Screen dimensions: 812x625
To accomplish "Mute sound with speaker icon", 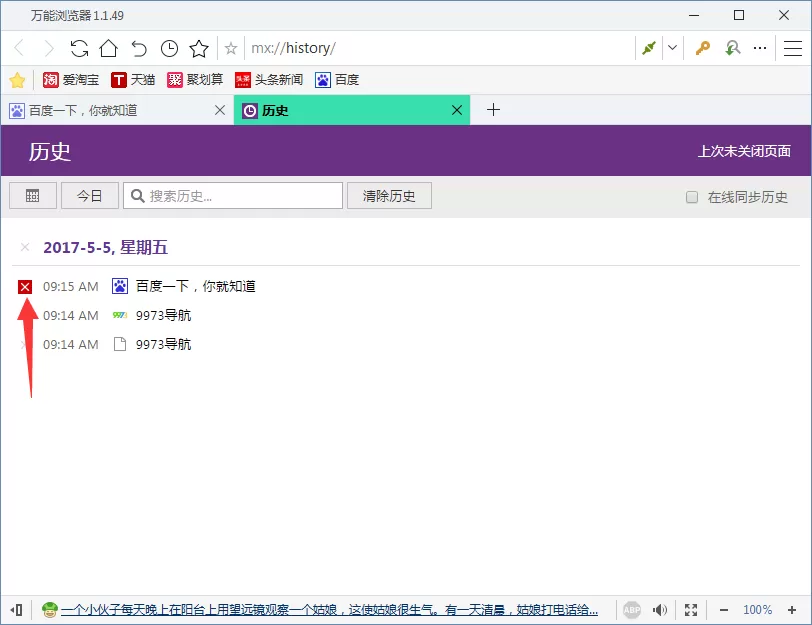I will pos(660,609).
